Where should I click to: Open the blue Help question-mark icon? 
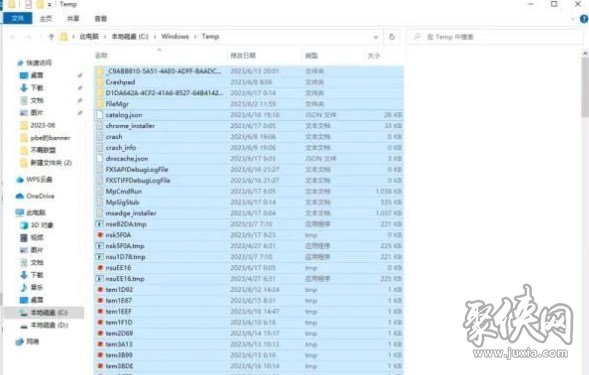click(x=584, y=19)
